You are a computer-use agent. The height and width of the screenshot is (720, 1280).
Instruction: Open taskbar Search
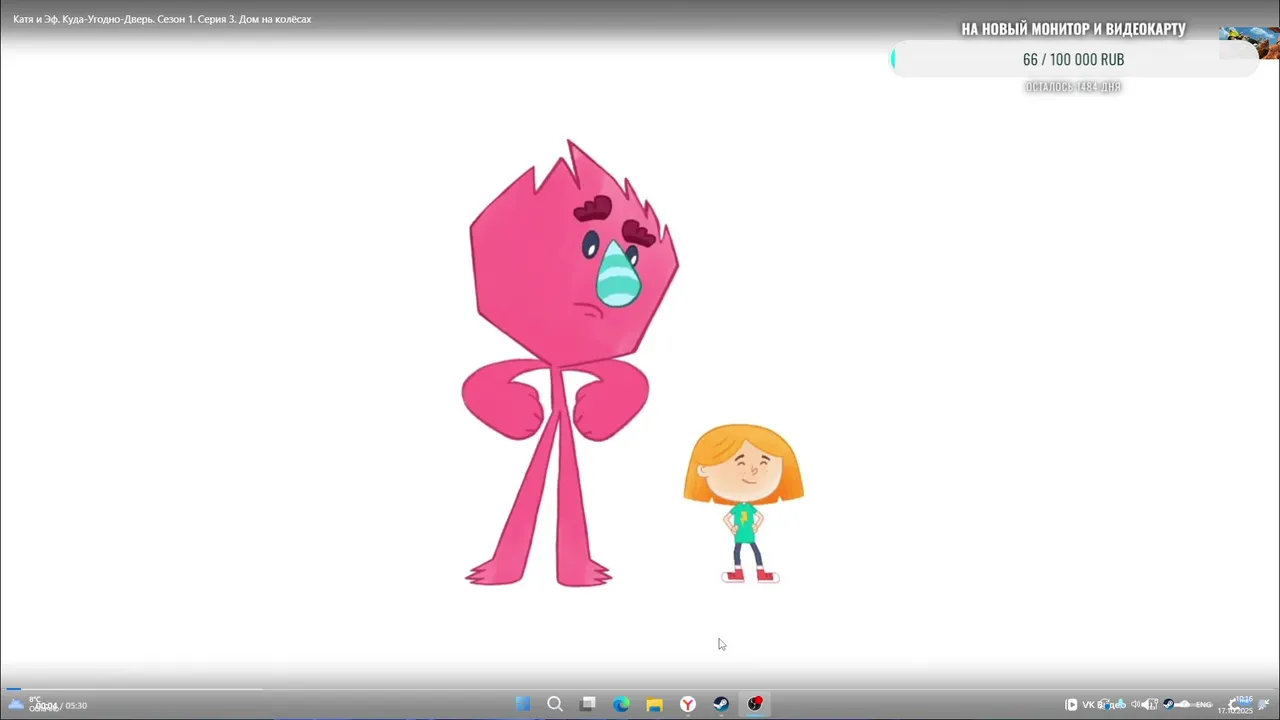[555, 704]
